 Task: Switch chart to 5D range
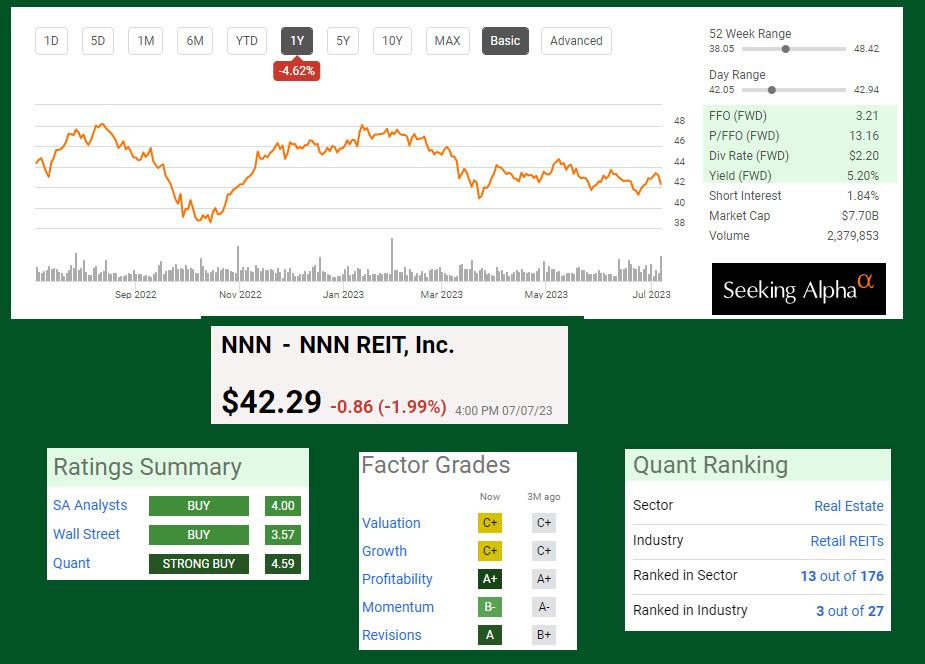(98, 41)
